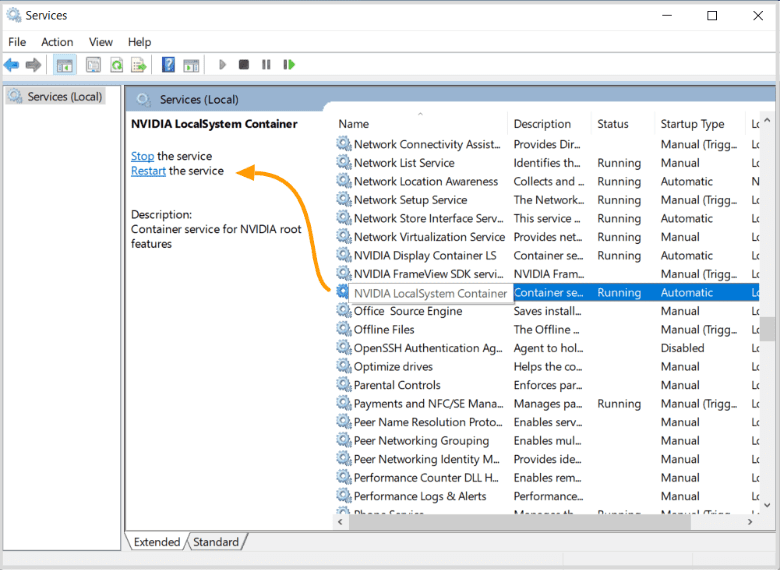Click gear icon beside OpenSSH Authentication Agent

coord(344,348)
